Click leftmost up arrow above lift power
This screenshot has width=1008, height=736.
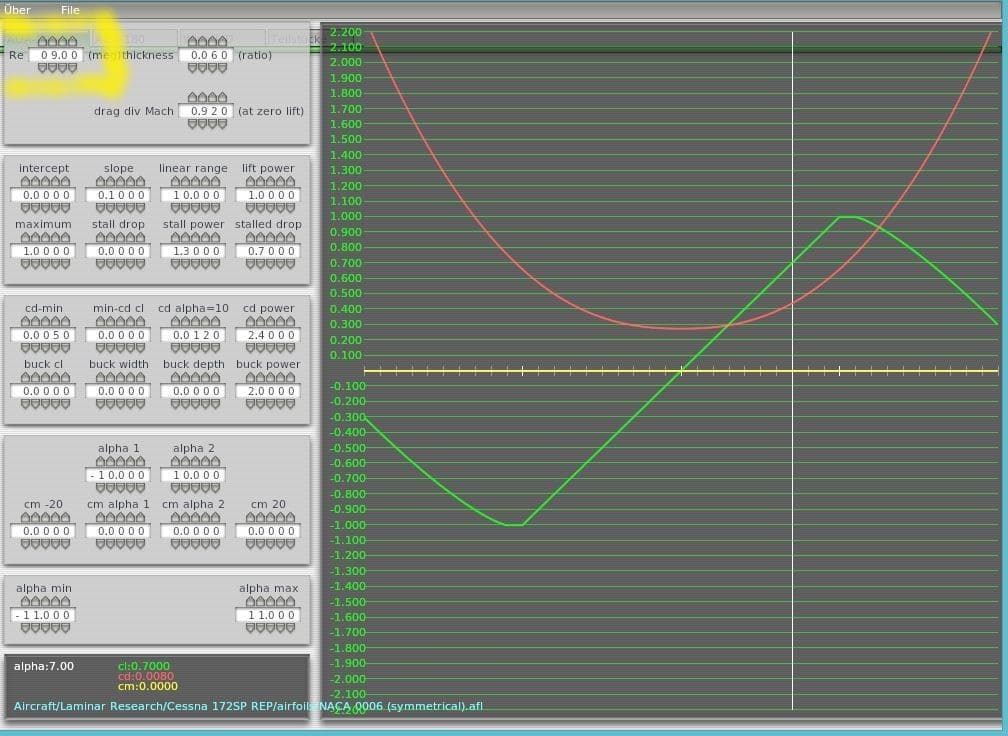[251, 182]
